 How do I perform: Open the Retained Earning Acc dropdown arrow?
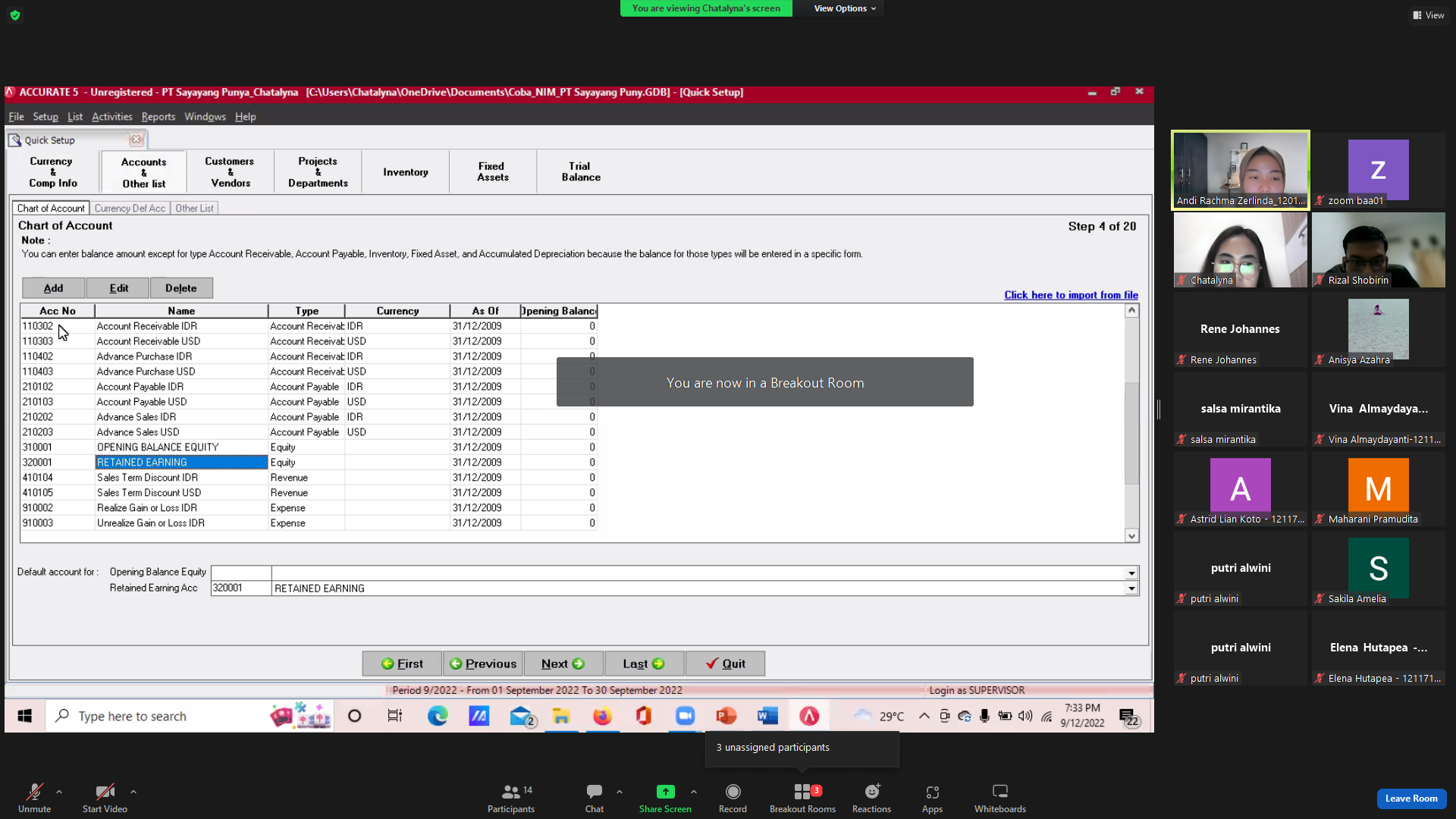[x=1131, y=588]
